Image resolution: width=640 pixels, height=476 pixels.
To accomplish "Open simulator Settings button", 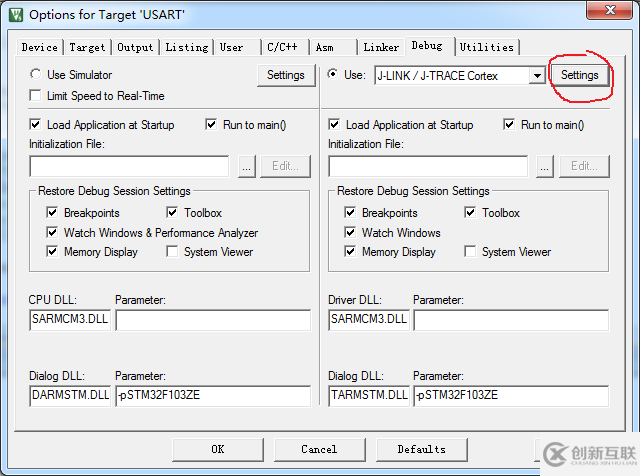I will click(x=286, y=75).
